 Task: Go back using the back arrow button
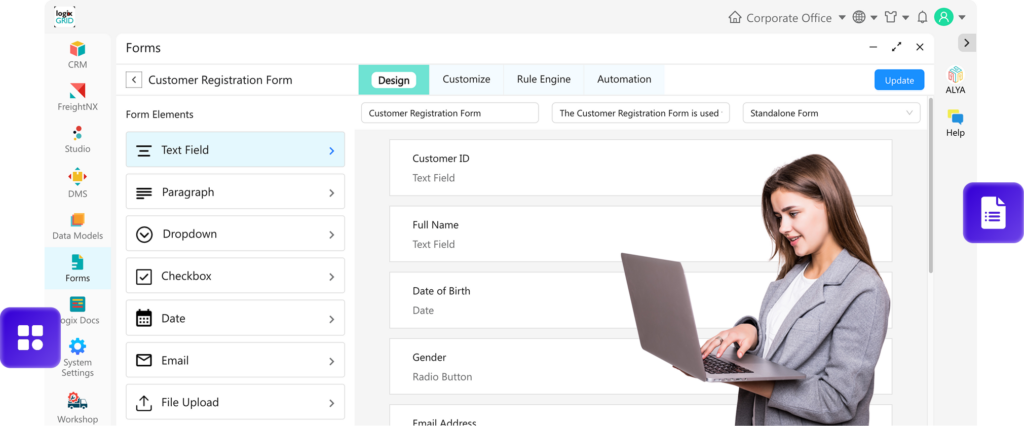[134, 80]
